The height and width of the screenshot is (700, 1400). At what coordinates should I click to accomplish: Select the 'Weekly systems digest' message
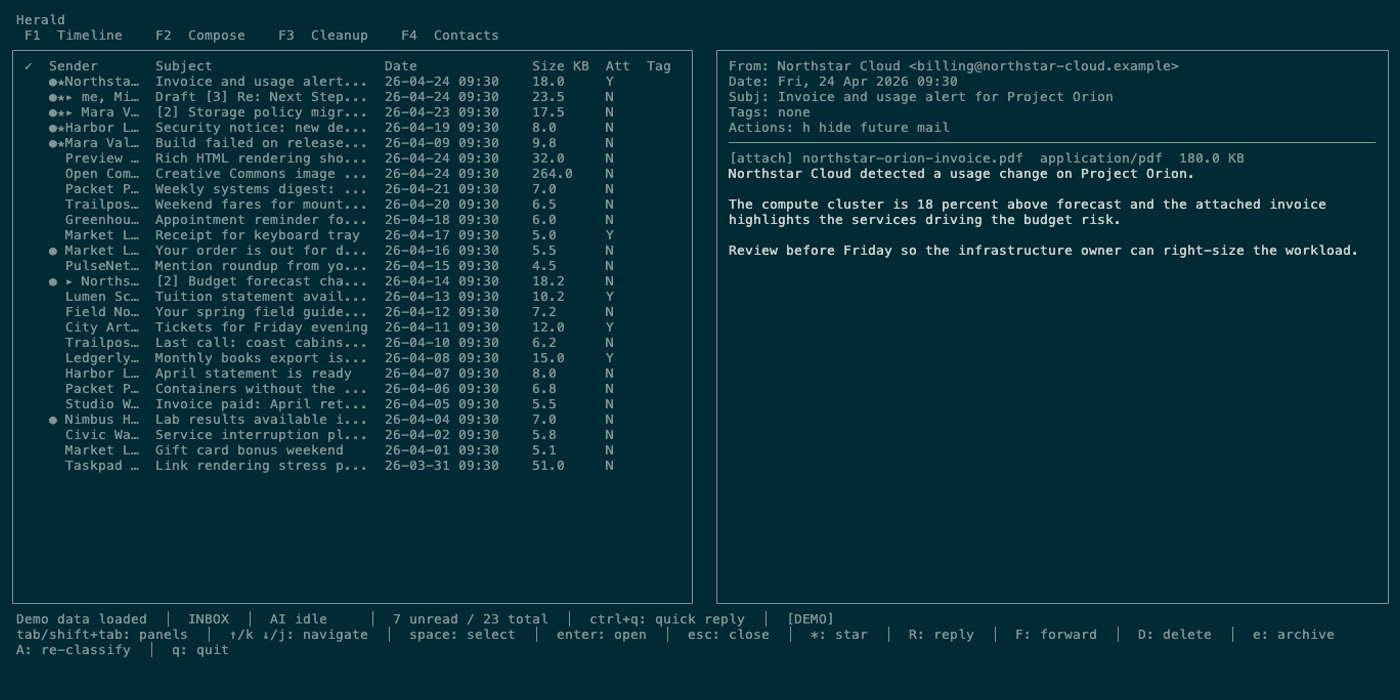coord(352,189)
